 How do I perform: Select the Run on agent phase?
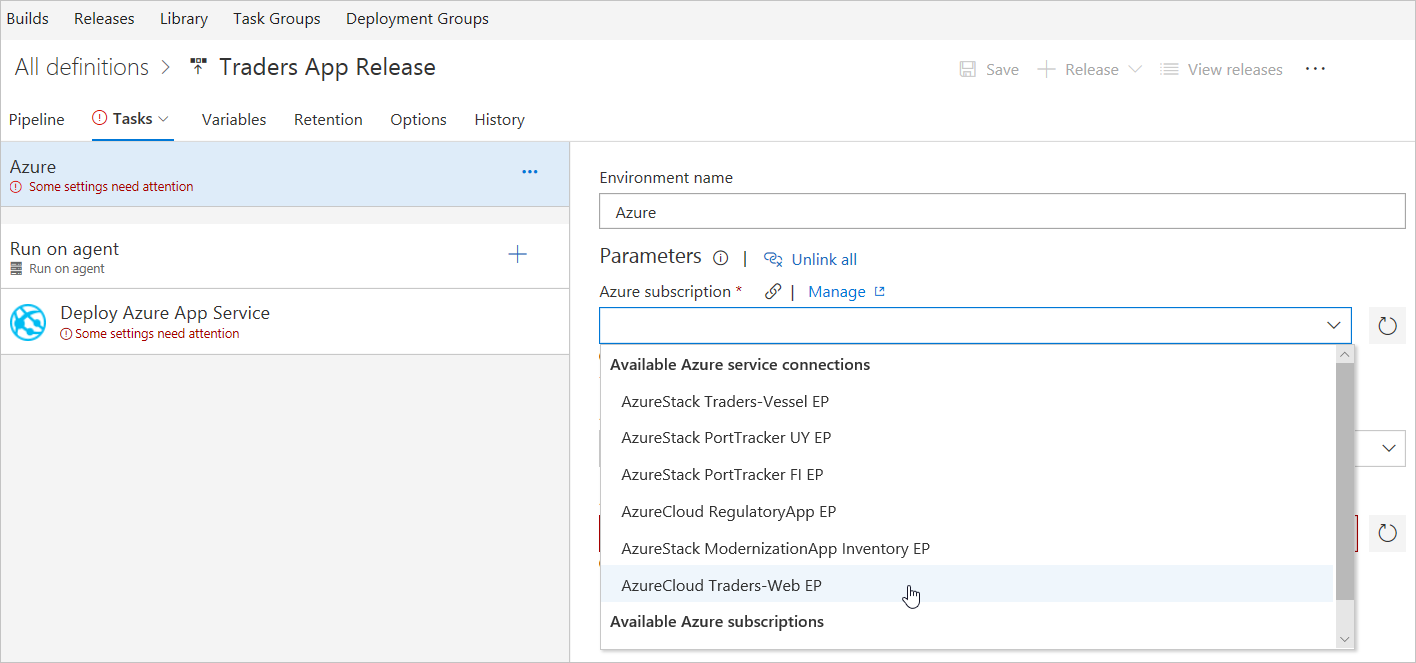click(285, 256)
